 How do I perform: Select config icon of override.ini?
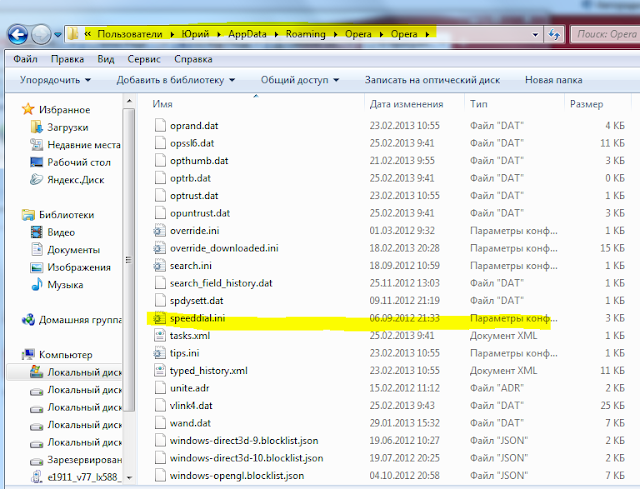click(x=159, y=231)
